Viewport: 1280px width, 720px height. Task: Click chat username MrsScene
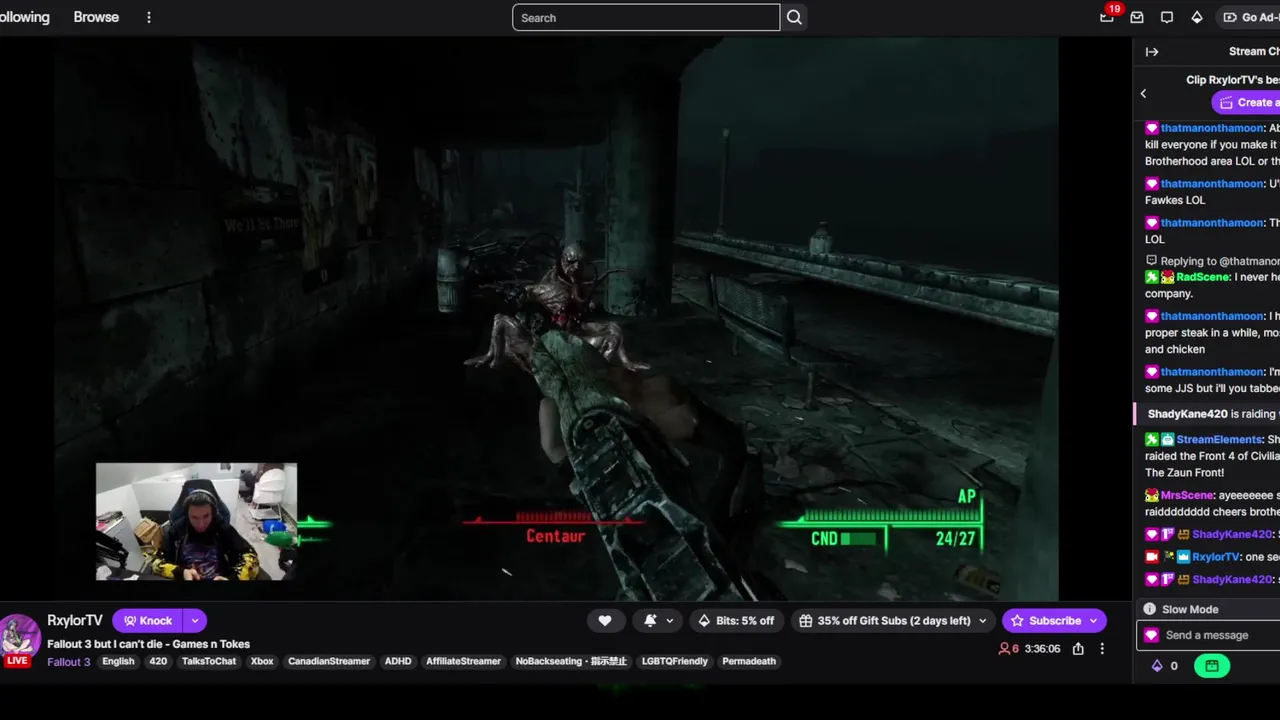click(x=1187, y=495)
